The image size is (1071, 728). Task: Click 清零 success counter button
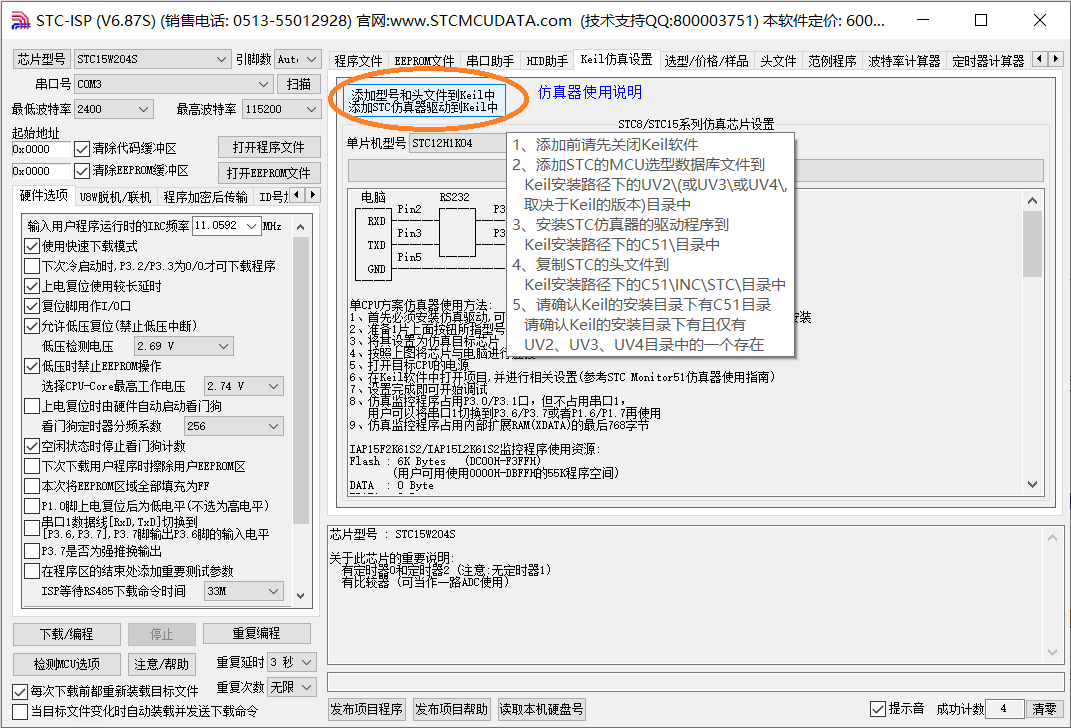point(1044,709)
